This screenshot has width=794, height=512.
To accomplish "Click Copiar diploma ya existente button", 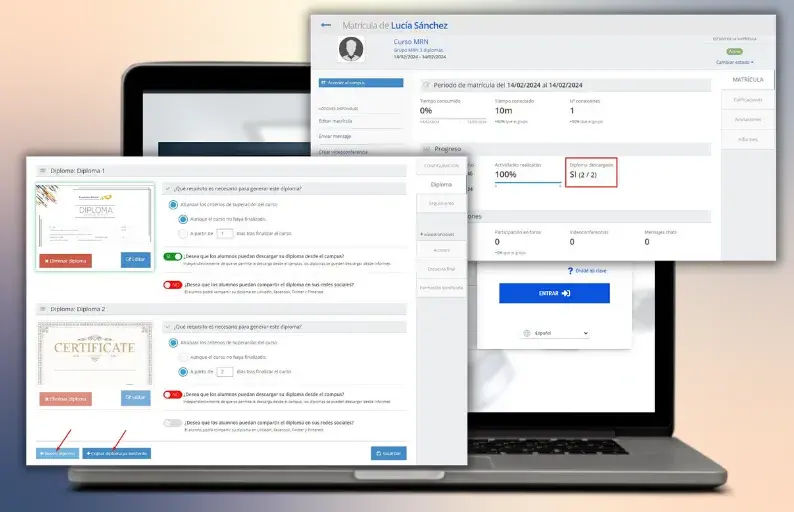I will coord(116,453).
